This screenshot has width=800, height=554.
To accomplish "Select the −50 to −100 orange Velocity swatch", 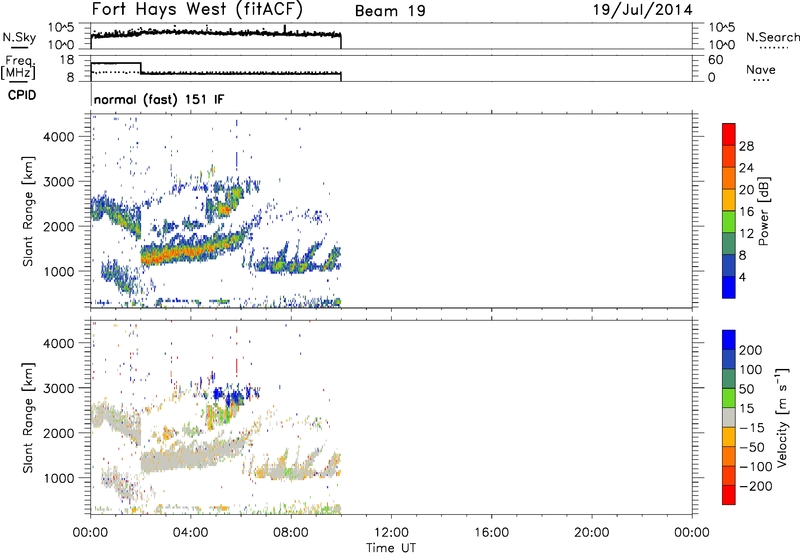I will point(729,457).
